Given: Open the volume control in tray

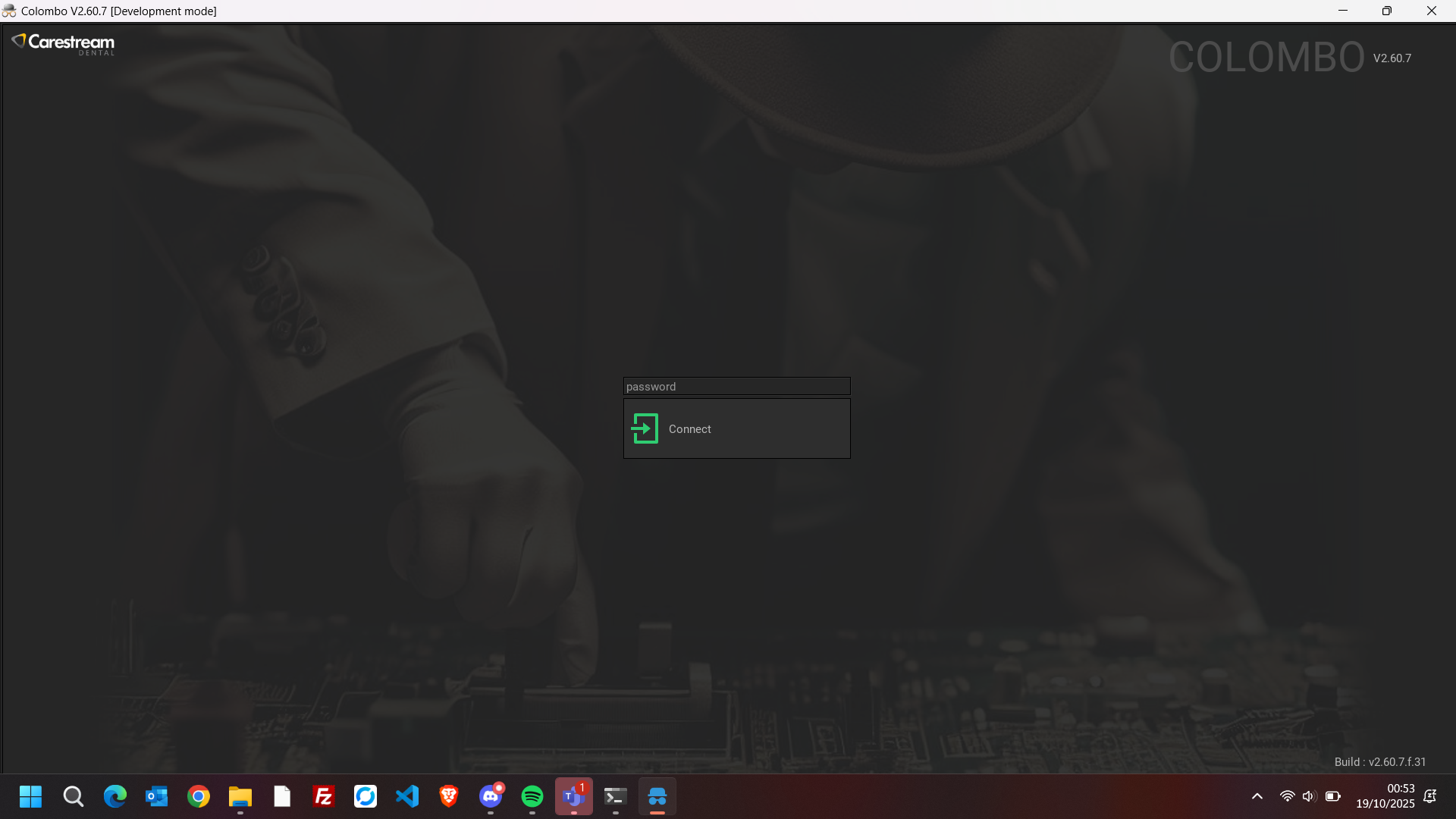Looking at the screenshot, I should 1309,797.
